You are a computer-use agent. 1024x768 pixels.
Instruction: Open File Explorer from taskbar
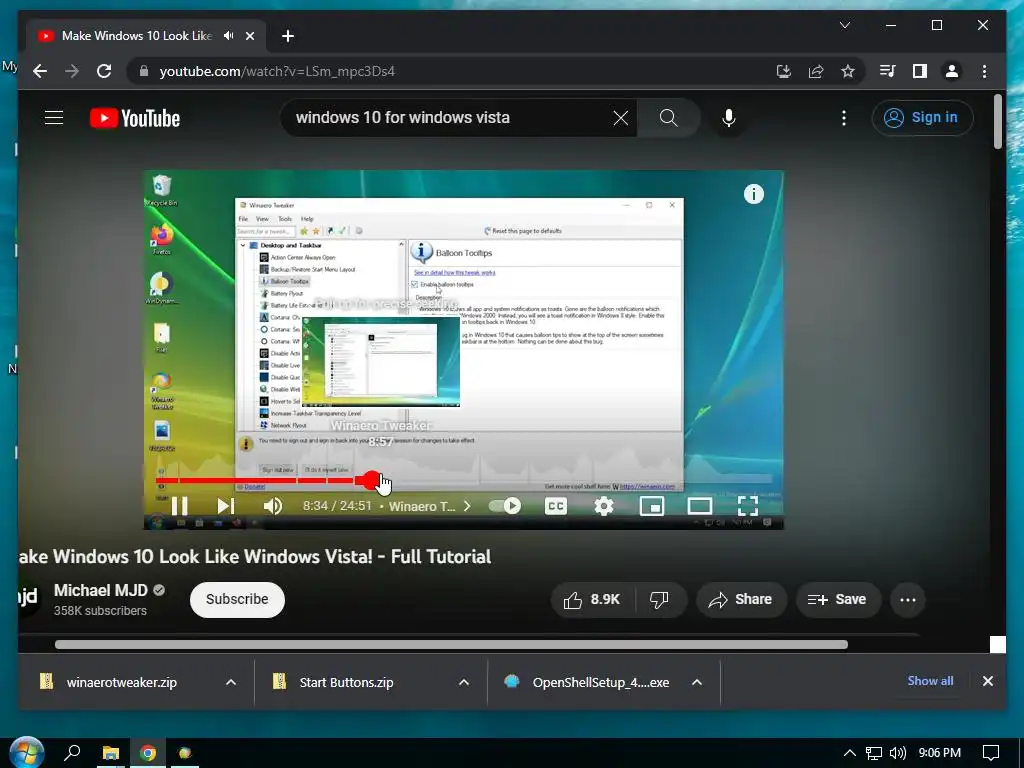tap(110, 753)
